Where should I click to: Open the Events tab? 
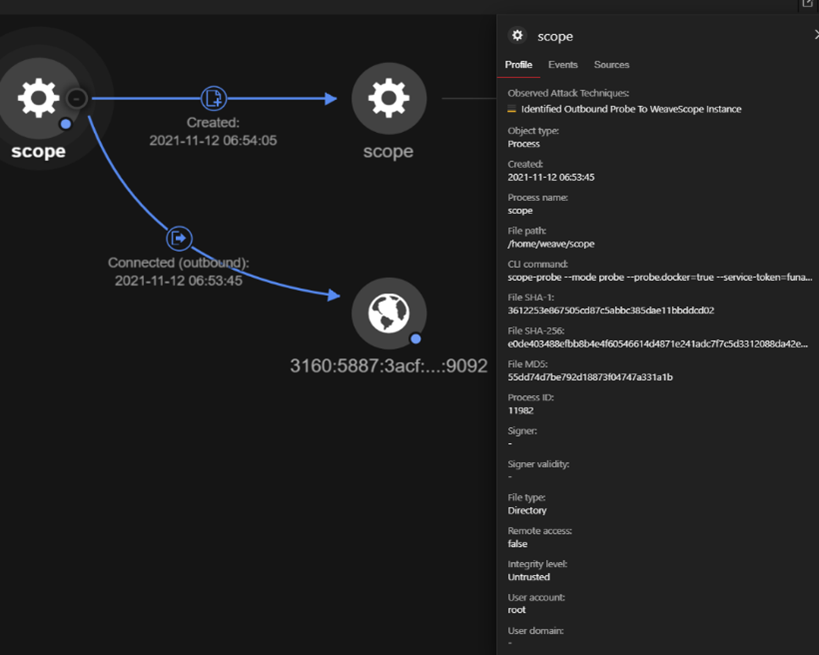coord(563,65)
